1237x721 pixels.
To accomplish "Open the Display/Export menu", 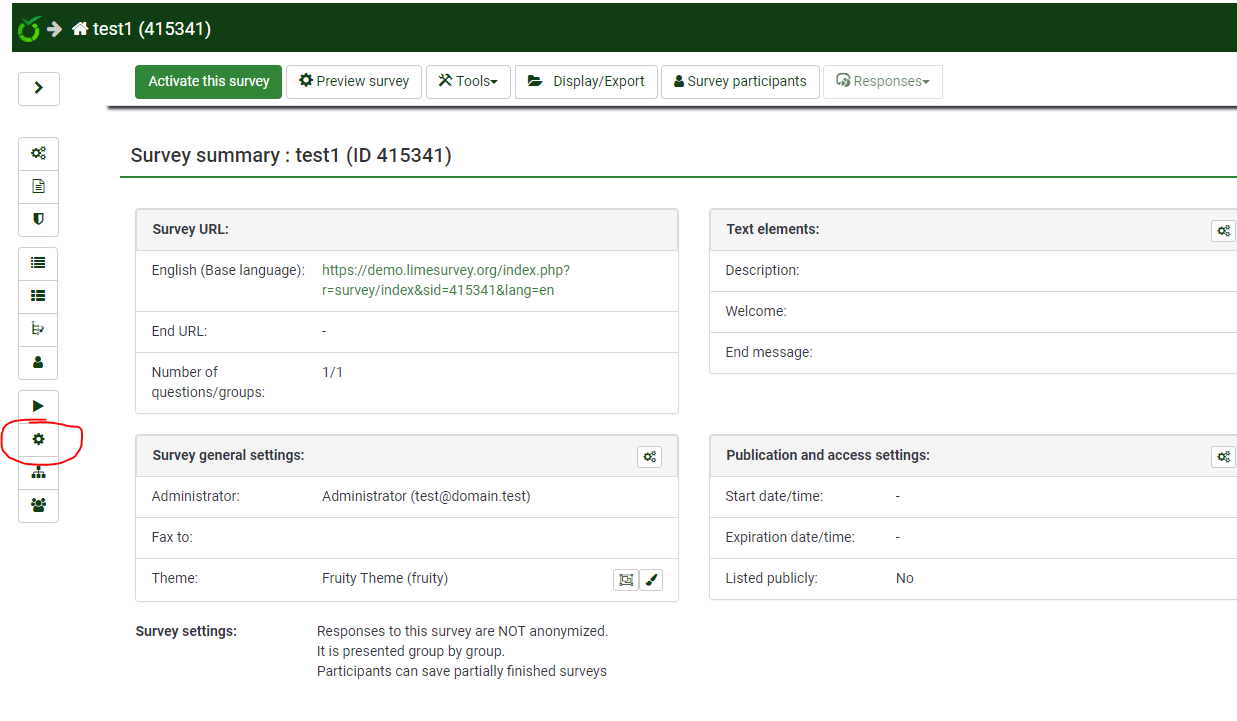I will coord(586,82).
